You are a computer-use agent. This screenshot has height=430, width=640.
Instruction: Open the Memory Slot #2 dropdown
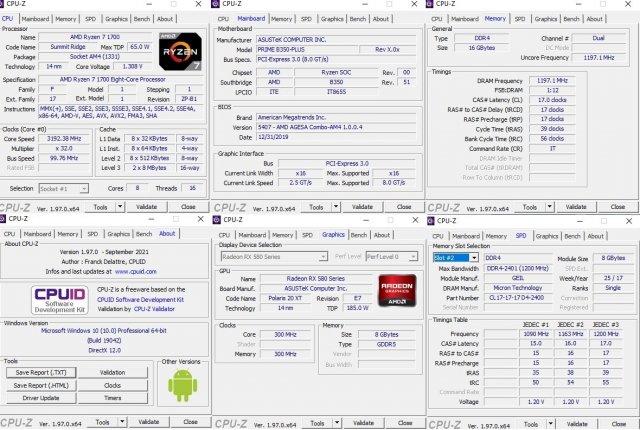(x=453, y=257)
